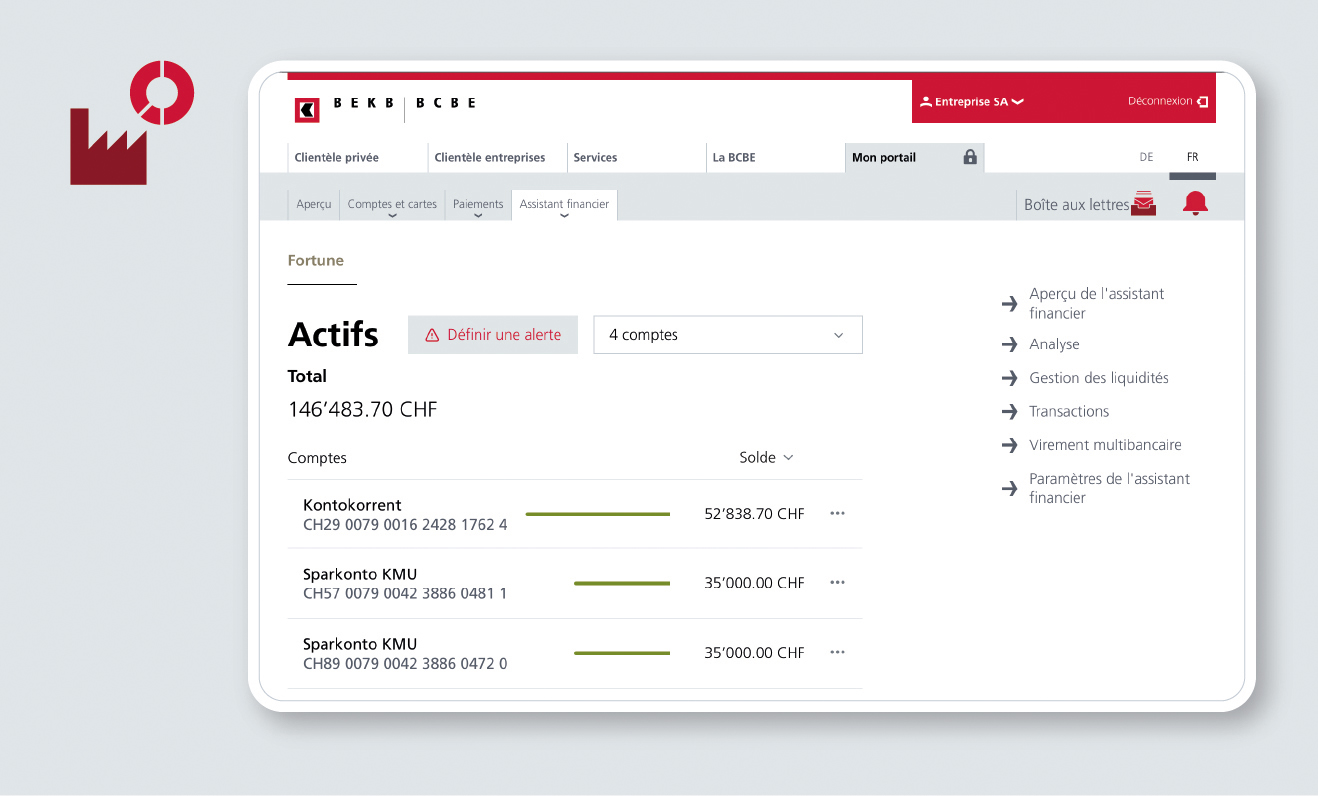This screenshot has height=796, width=1318.
Task: Click the Kontokorrent balance bar
Action: point(597,514)
